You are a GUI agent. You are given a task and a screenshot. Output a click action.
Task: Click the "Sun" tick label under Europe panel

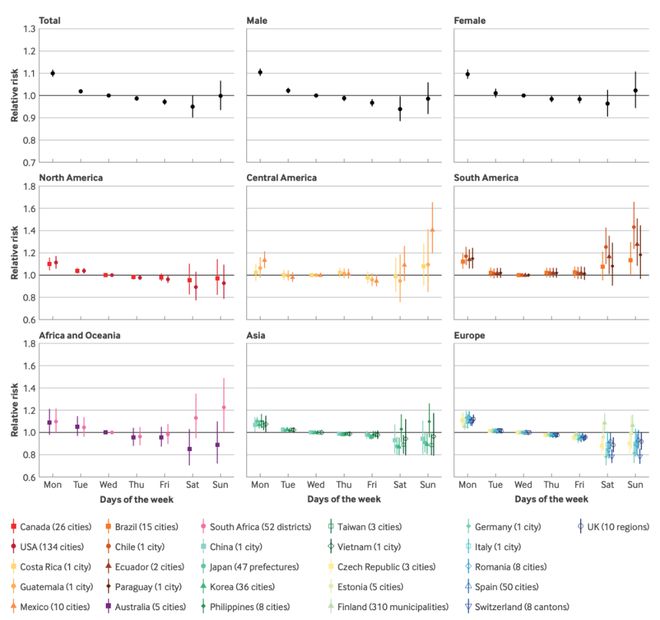pos(635,484)
